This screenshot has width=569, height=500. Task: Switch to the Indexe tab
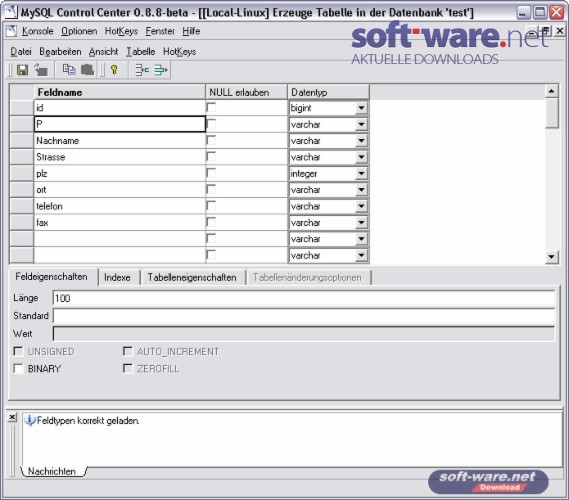click(117, 278)
